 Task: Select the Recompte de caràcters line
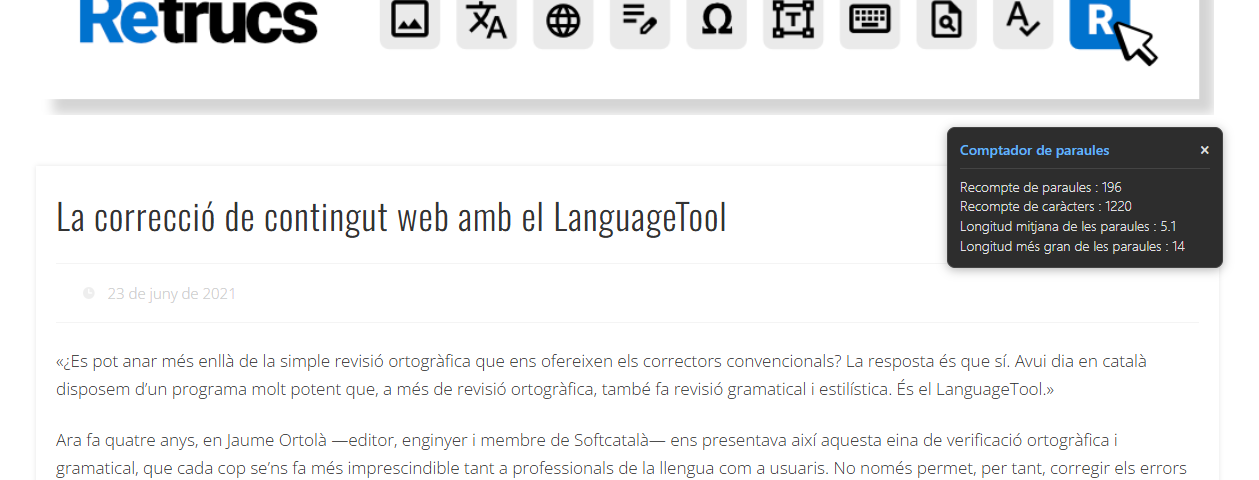[x=1045, y=207]
